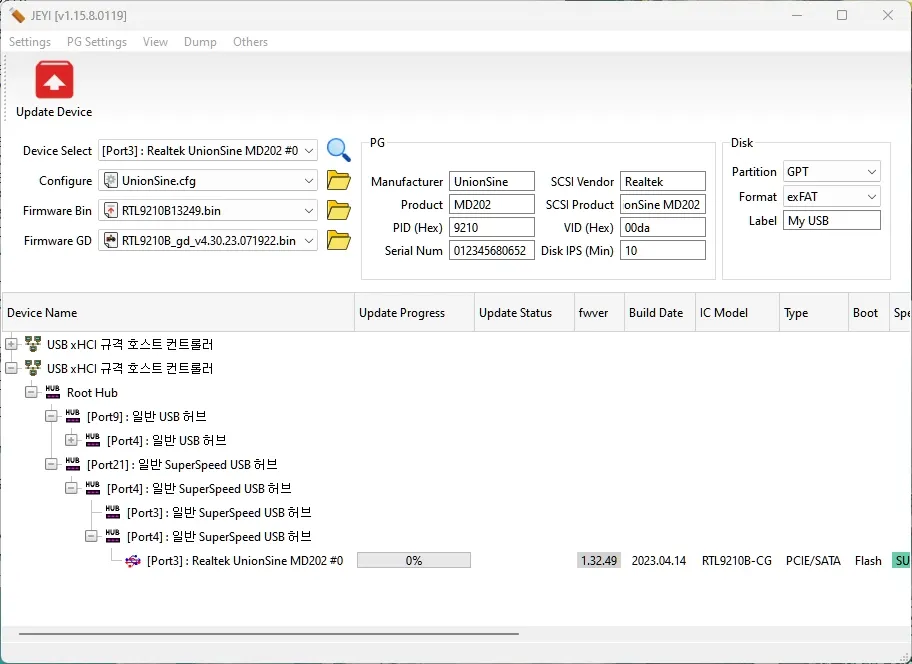
Task: Click the Update Progress column header
Action: pyautogui.click(x=414, y=312)
